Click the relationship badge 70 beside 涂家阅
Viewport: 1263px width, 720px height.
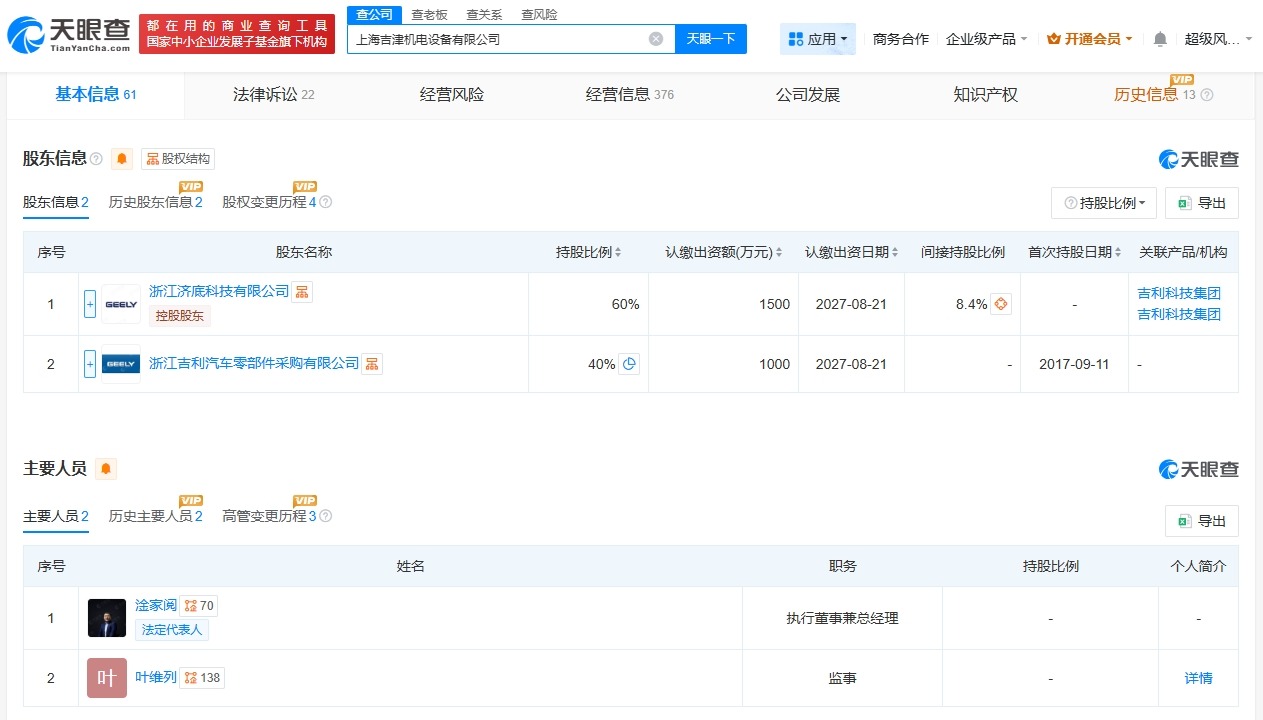(199, 605)
